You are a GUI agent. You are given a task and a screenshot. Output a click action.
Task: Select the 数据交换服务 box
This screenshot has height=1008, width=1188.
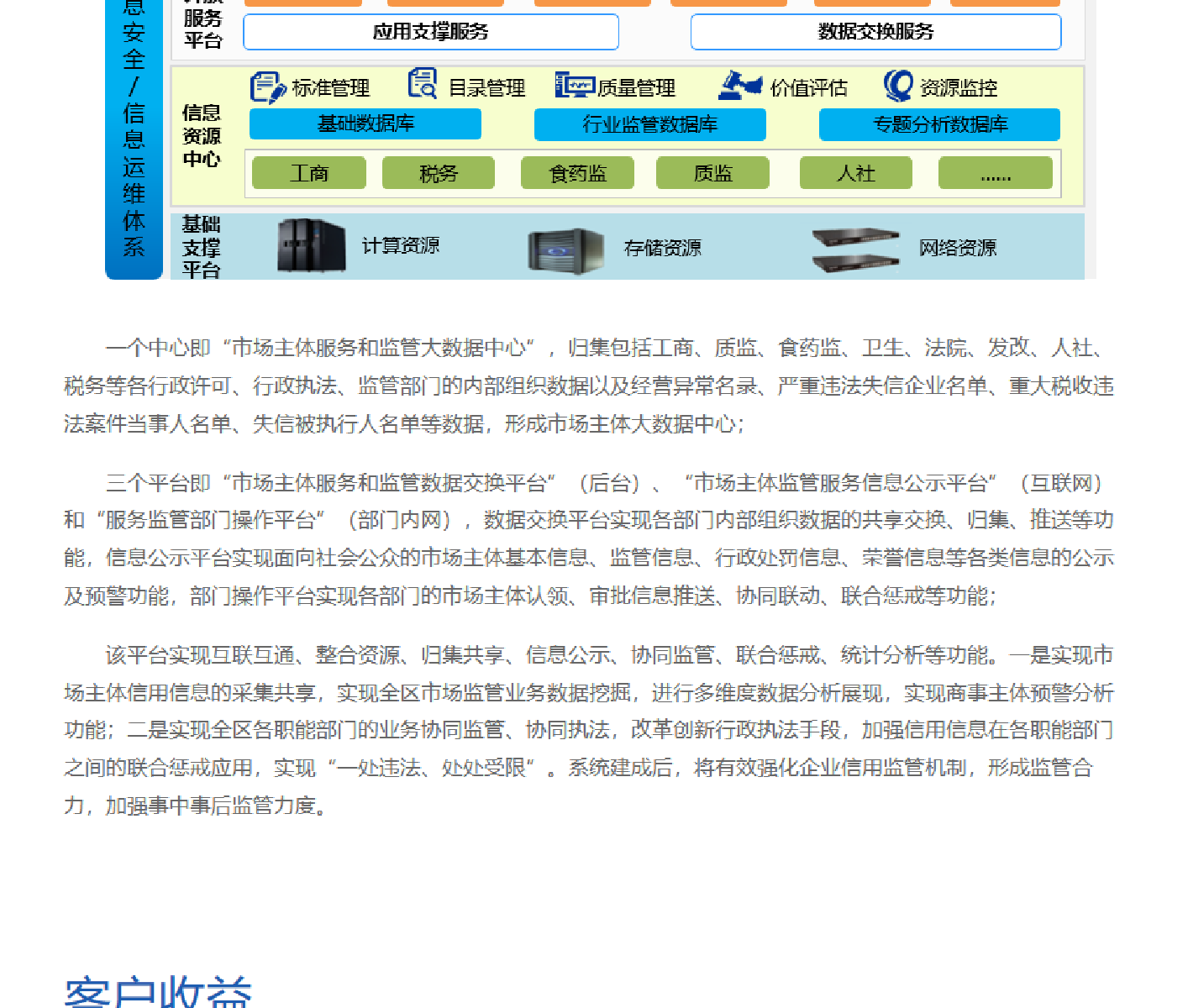875,32
